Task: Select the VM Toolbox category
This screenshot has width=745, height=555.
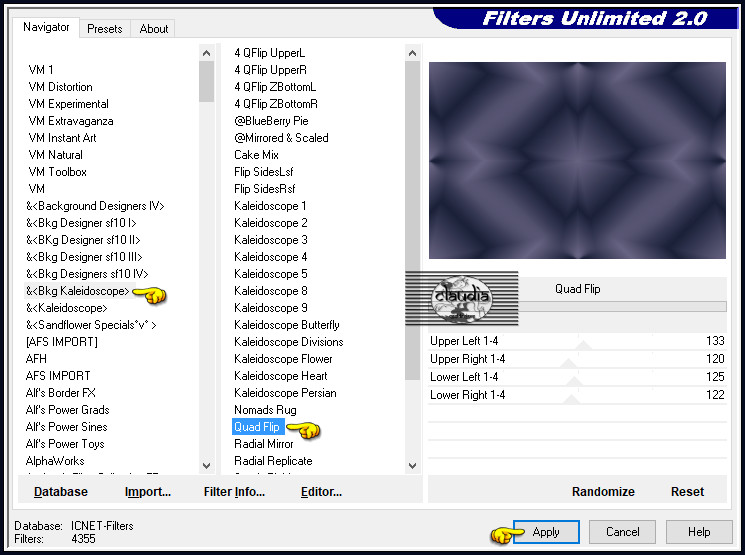Action: tap(57, 172)
